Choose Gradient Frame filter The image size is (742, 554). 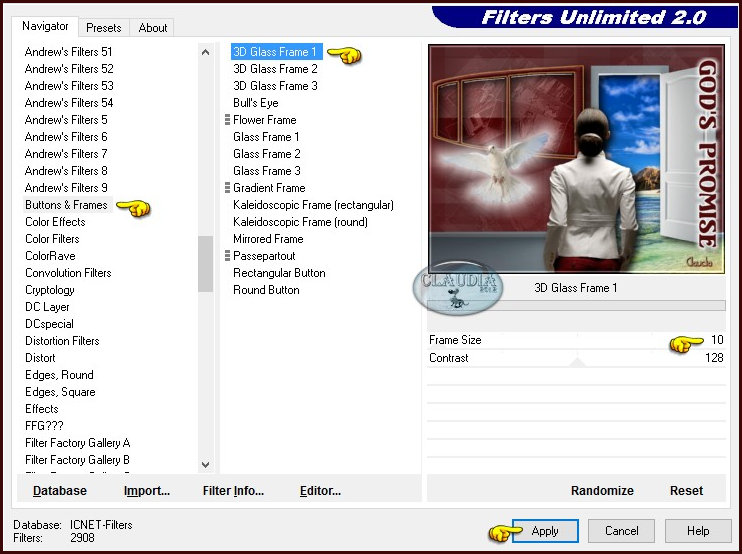click(x=269, y=188)
